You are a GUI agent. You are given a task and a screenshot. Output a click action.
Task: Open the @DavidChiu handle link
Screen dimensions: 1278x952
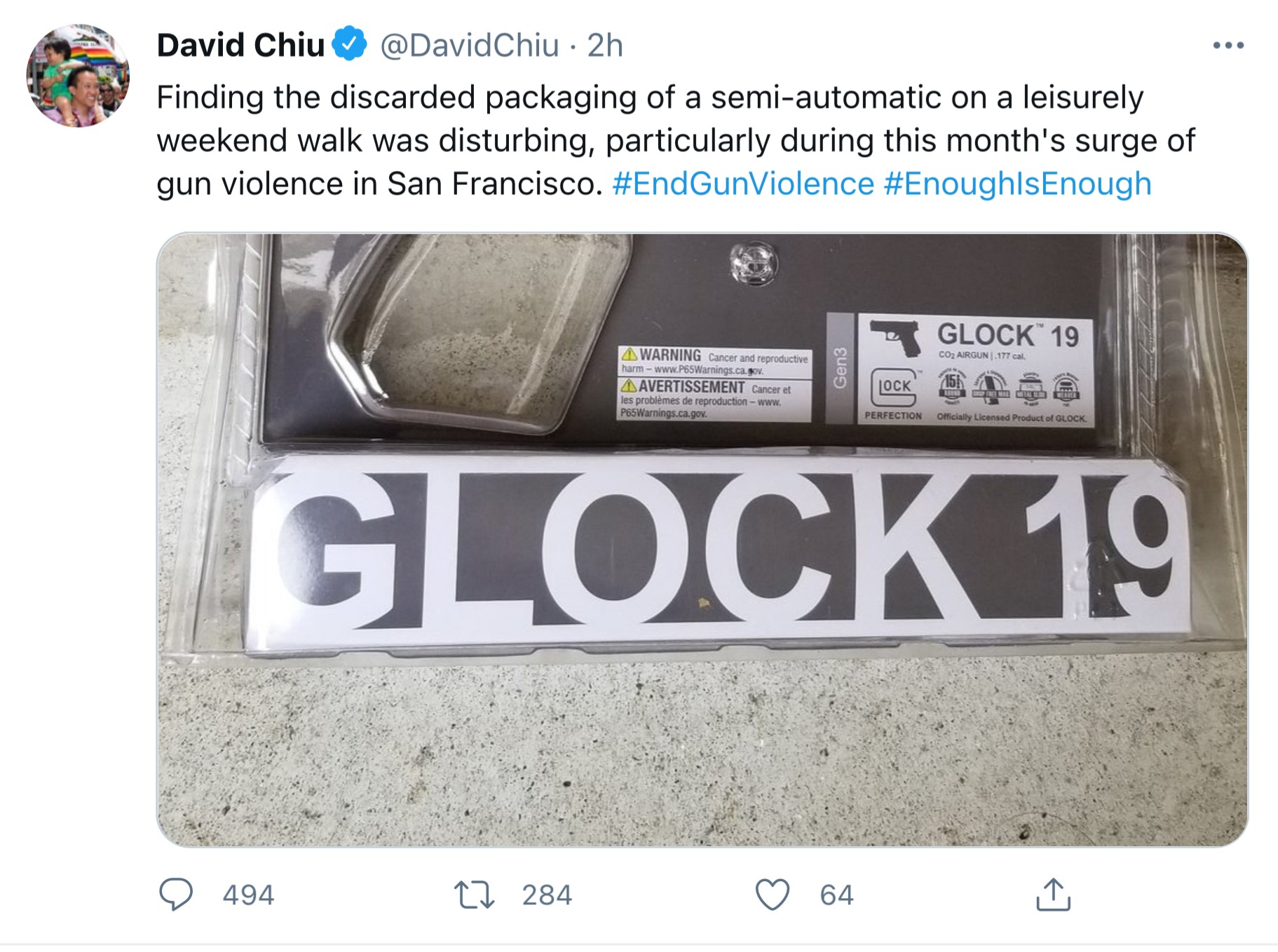pos(469,46)
